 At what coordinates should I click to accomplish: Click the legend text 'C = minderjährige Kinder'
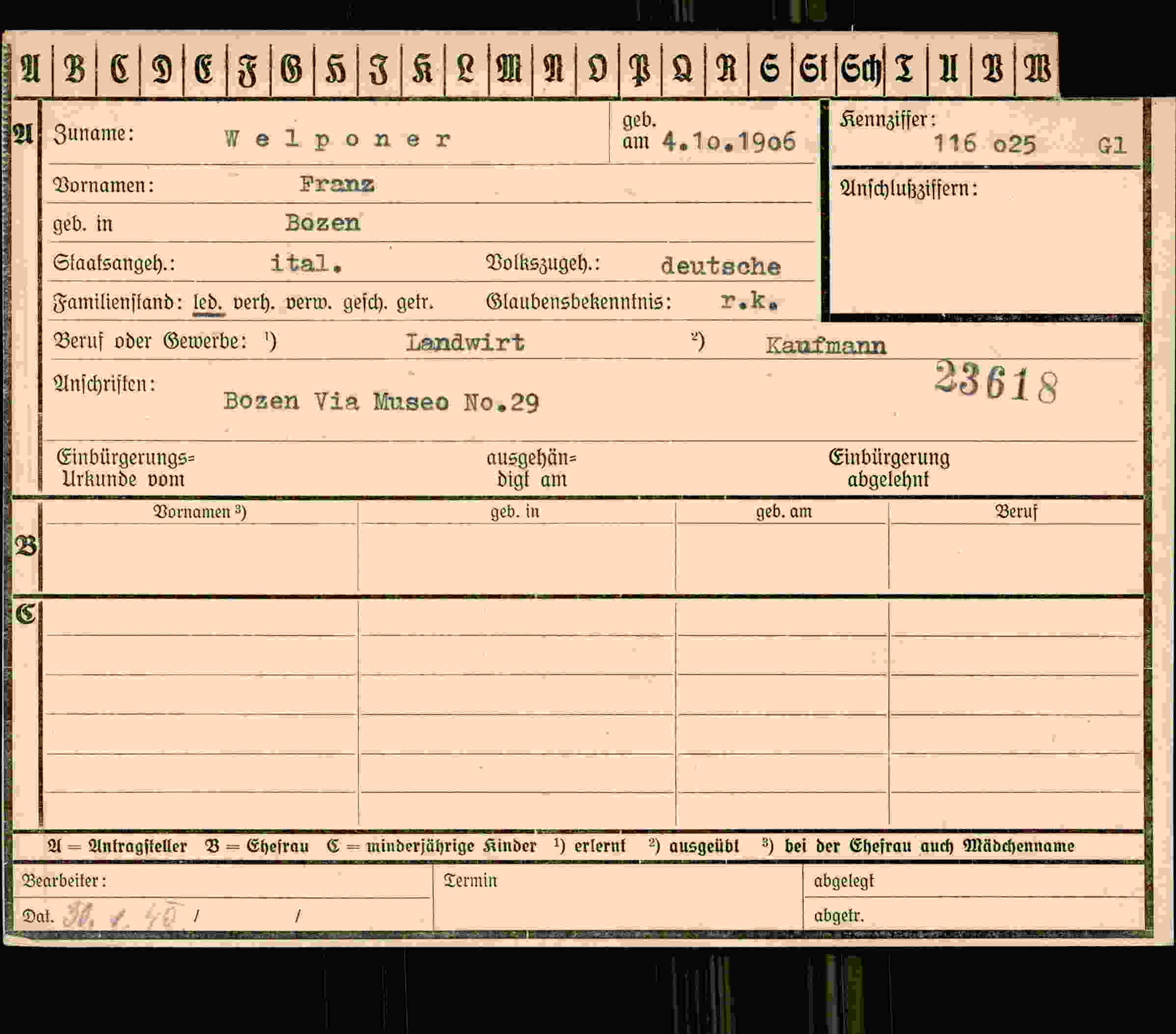(431, 847)
